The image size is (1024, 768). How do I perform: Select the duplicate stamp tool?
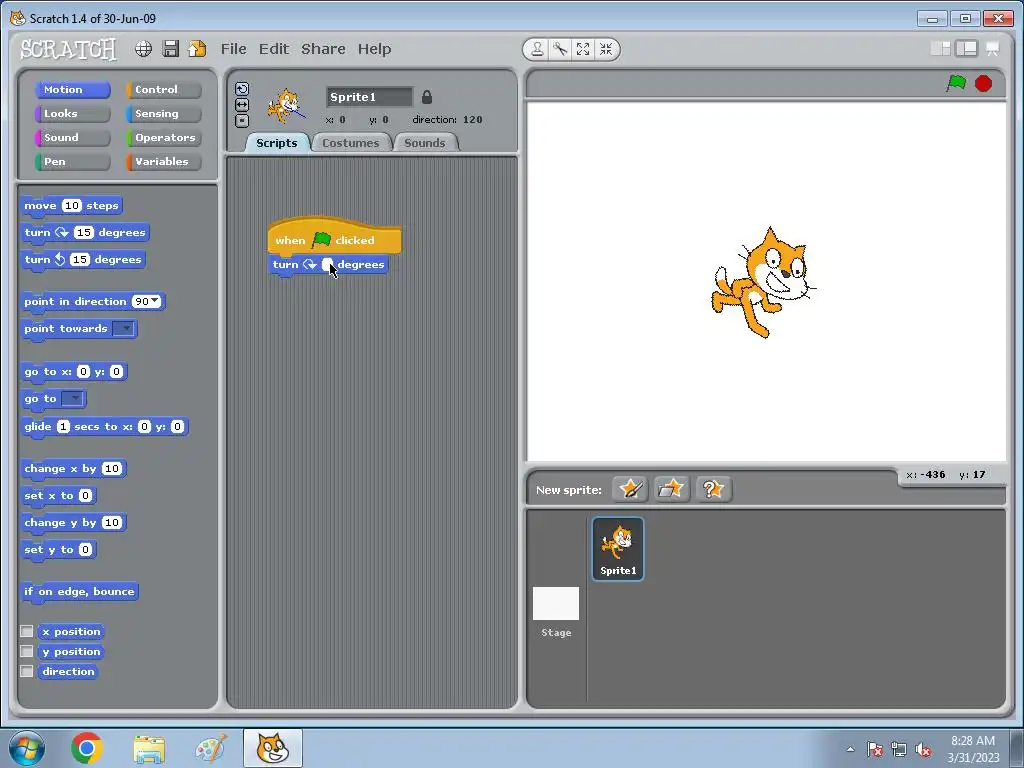[537, 49]
